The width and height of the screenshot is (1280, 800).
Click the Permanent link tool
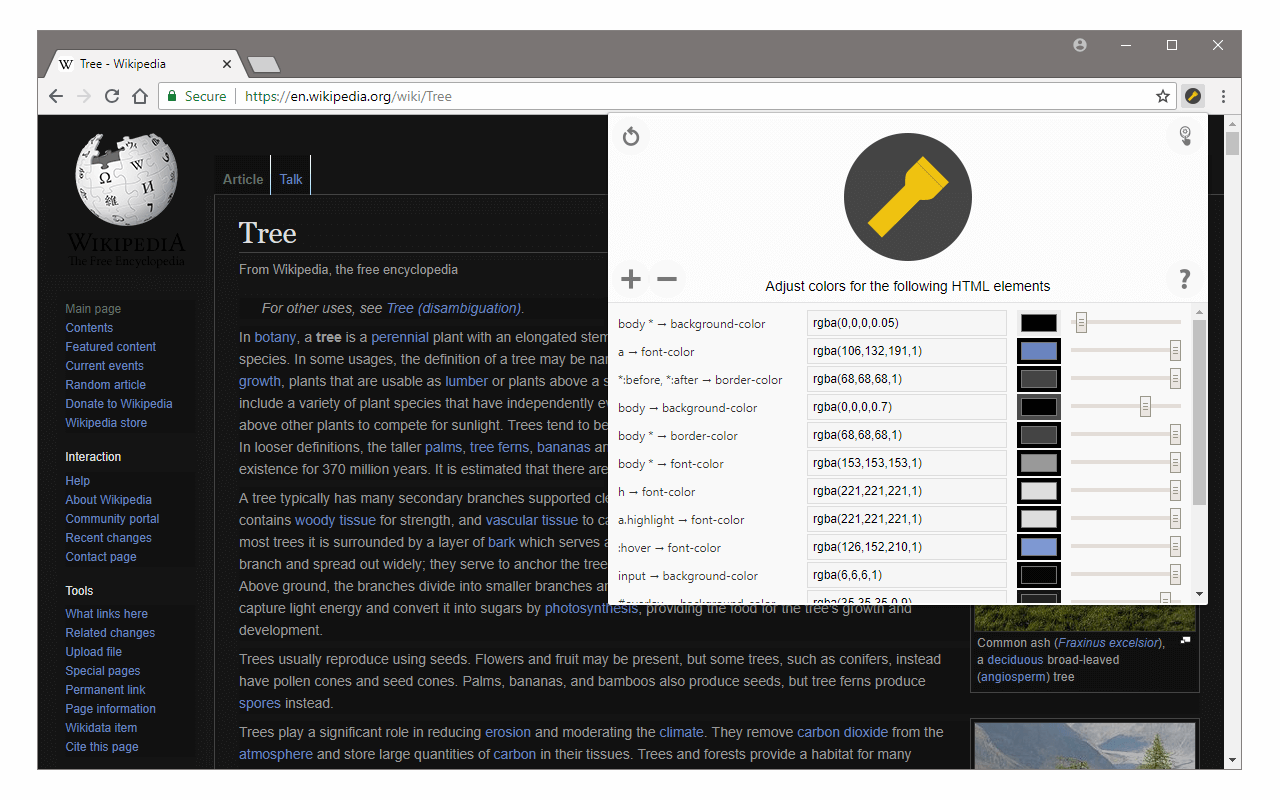[105, 690]
